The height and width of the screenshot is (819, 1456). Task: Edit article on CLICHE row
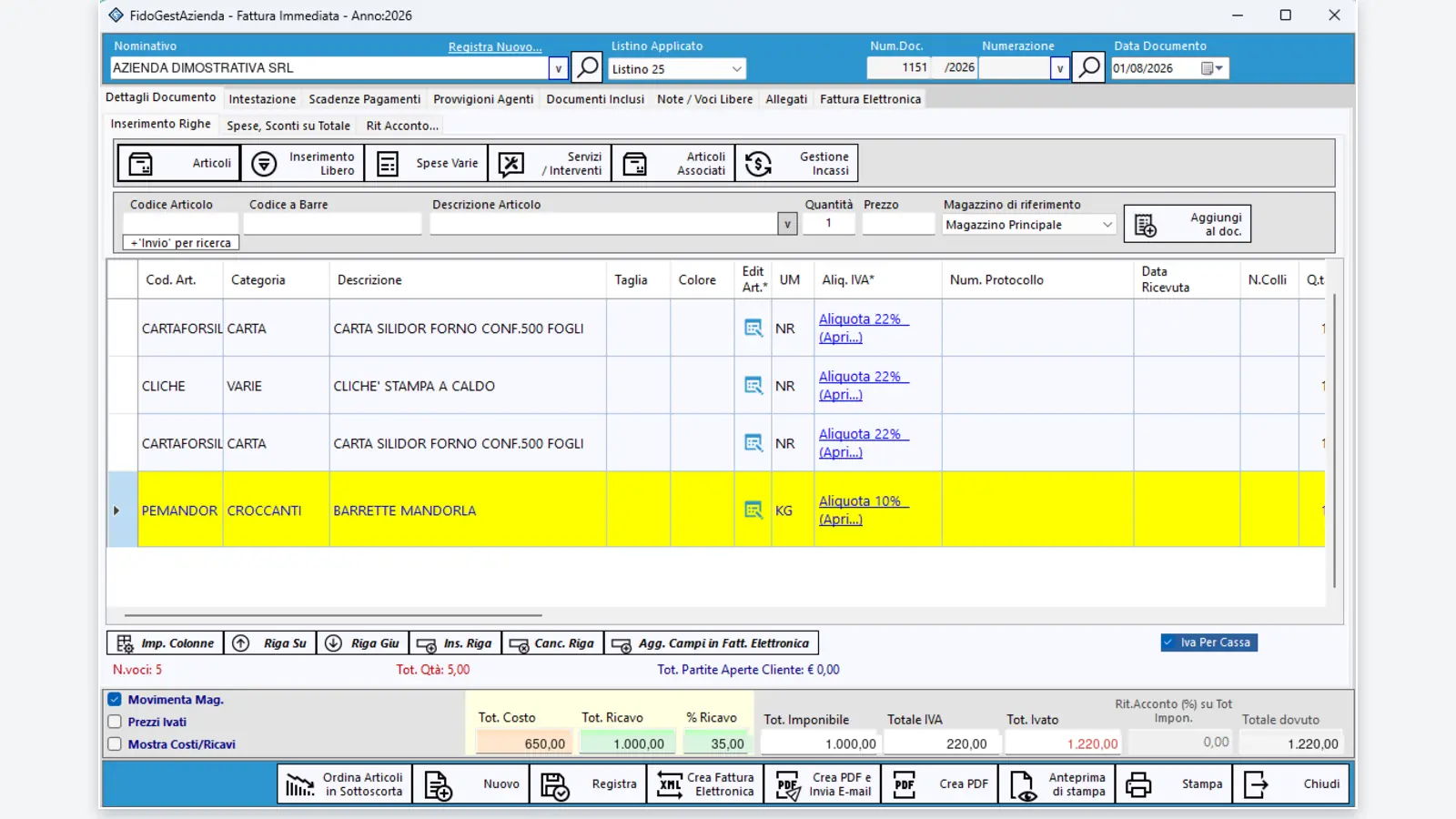pyautogui.click(x=753, y=386)
